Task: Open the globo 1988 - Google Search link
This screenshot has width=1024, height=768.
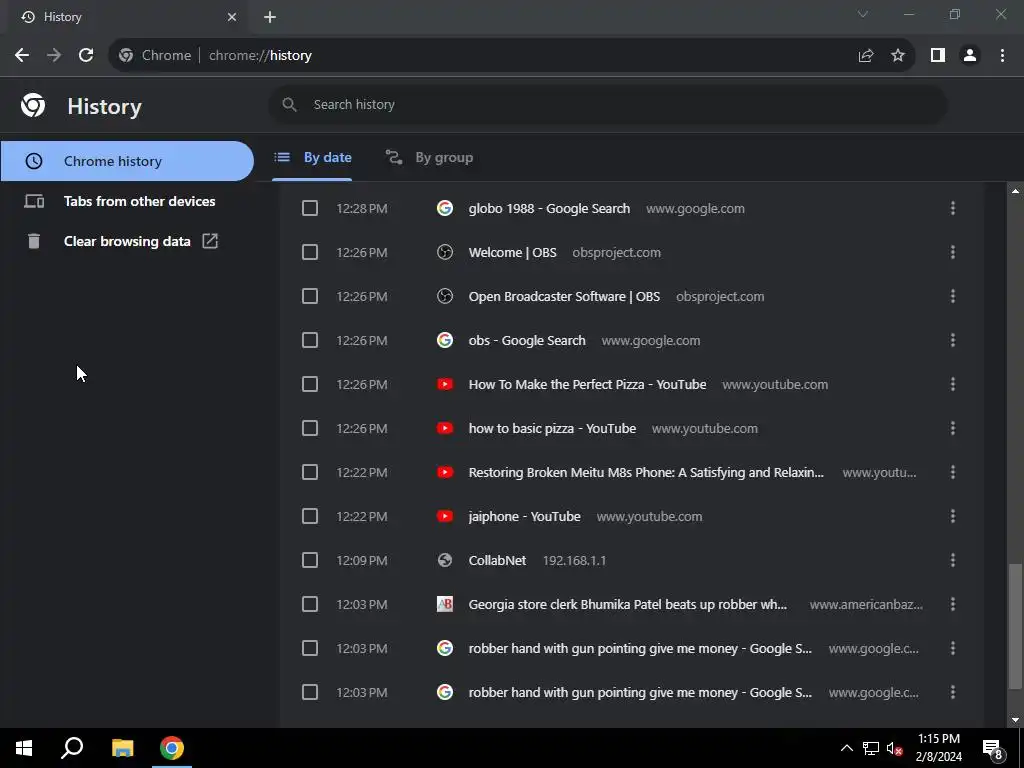Action: 549,208
